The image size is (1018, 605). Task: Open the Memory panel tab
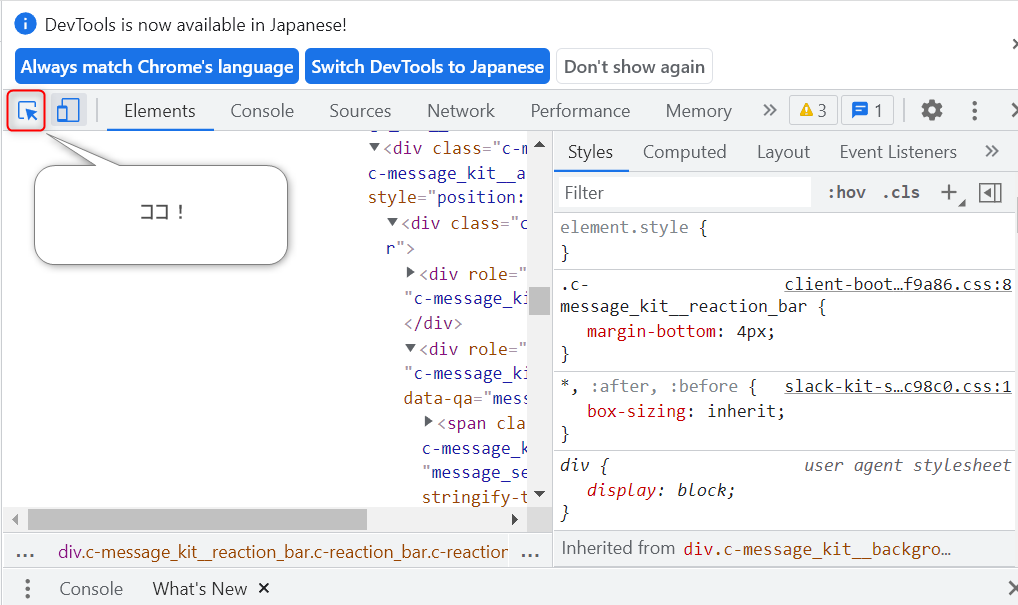[x=699, y=111]
